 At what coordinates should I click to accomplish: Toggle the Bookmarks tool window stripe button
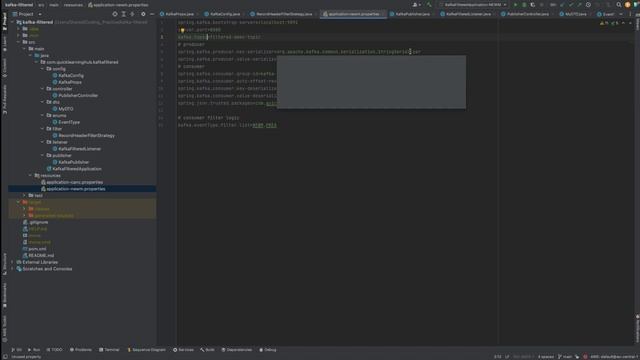[x=4, y=296]
